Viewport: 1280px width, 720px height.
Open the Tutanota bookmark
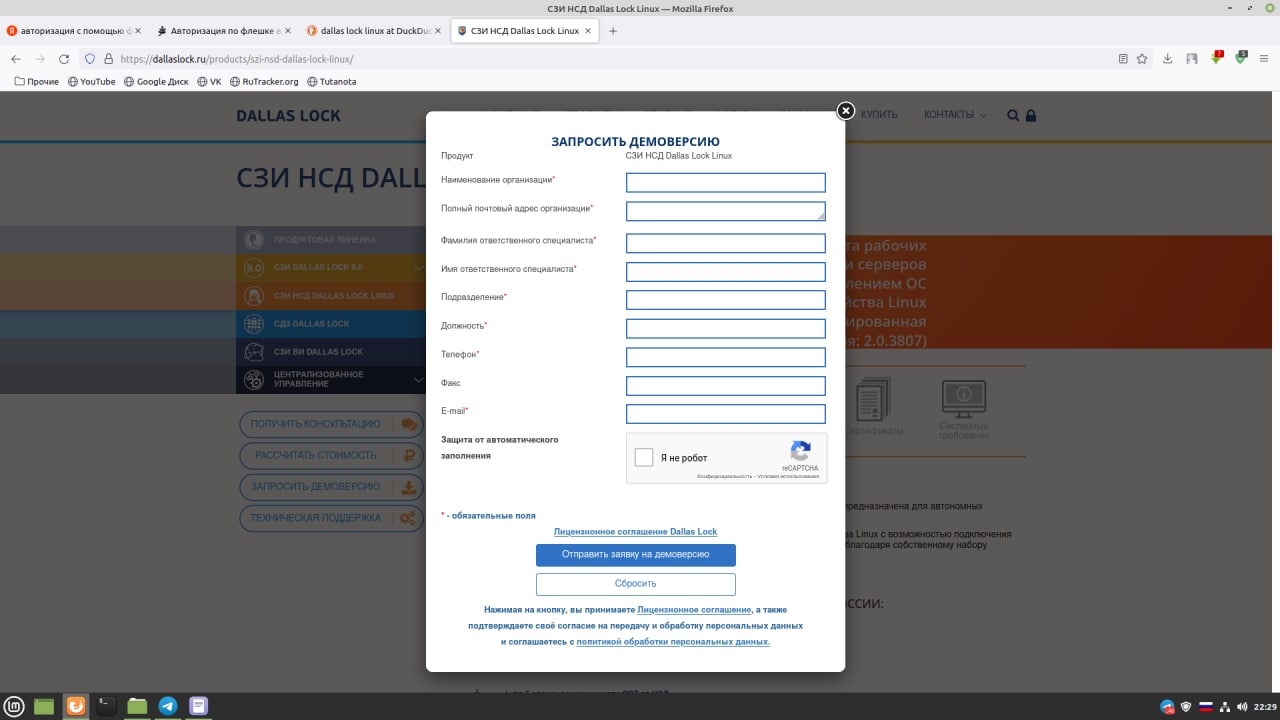(331, 82)
